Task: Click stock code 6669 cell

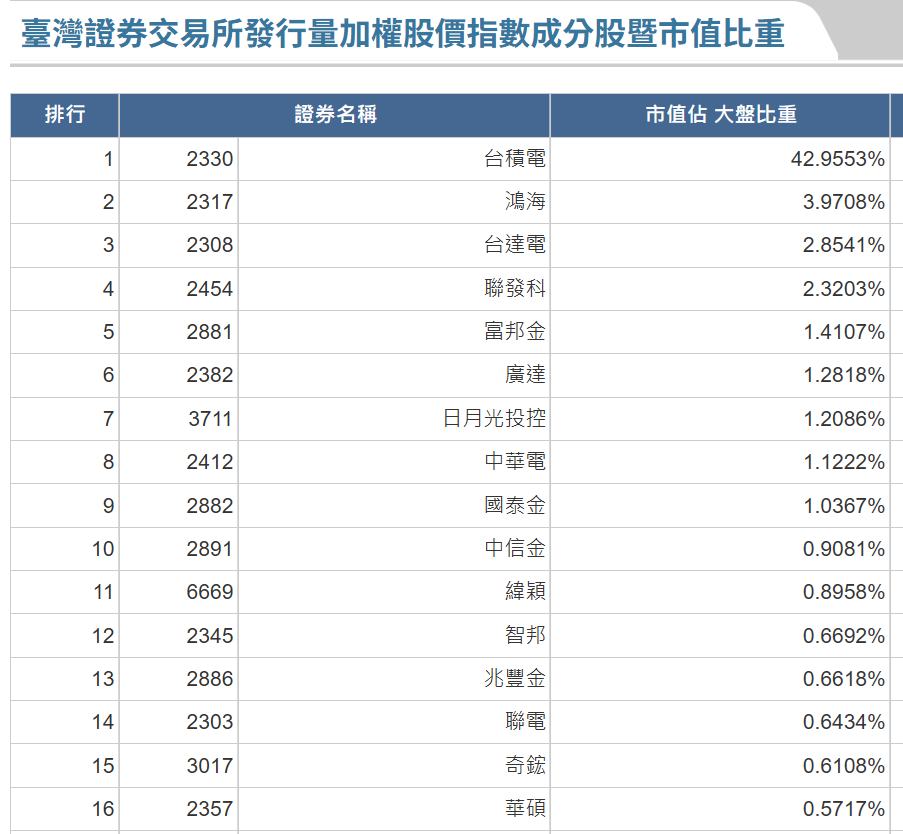Action: 209,592
